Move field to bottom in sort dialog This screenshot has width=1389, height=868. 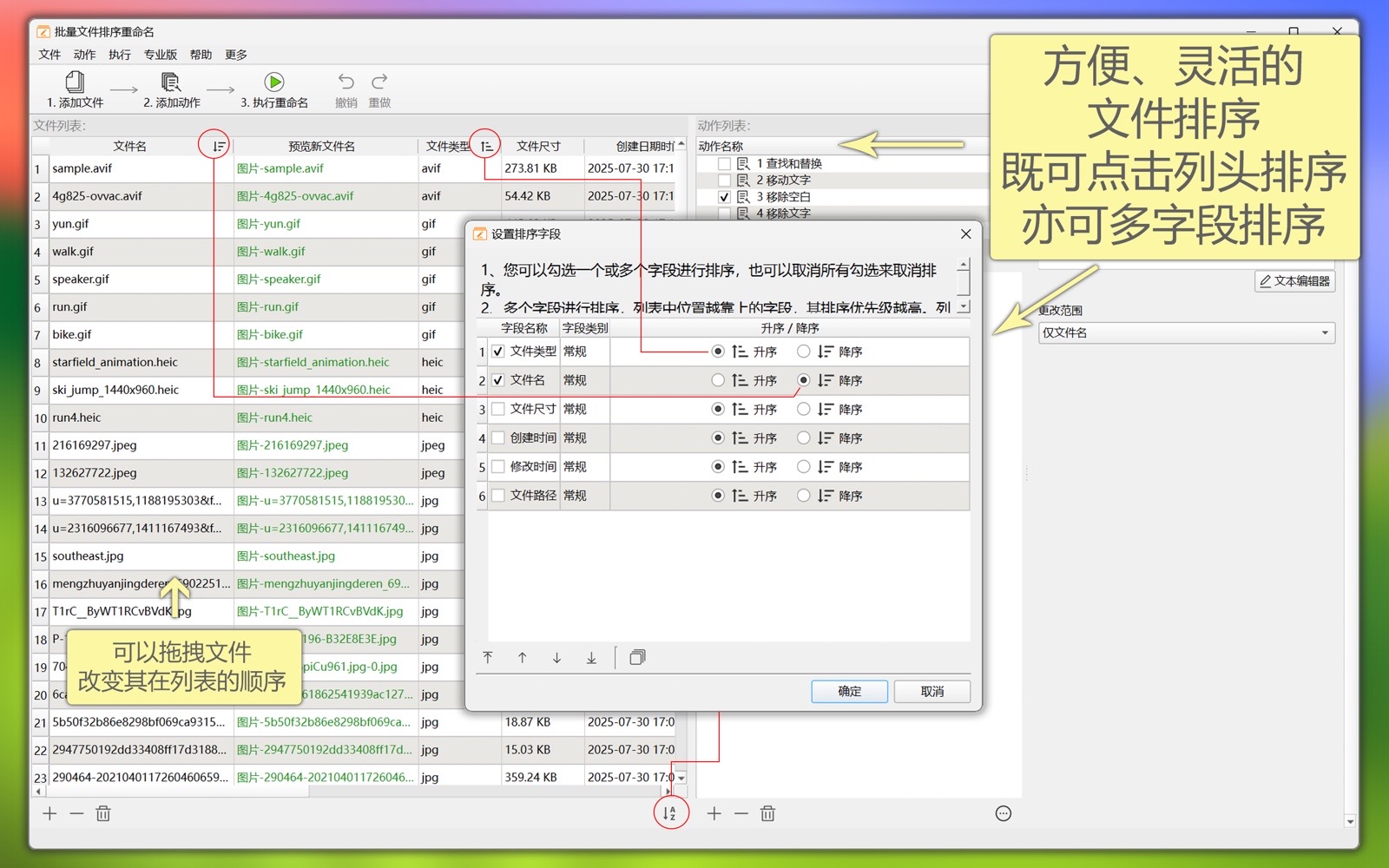pos(591,658)
